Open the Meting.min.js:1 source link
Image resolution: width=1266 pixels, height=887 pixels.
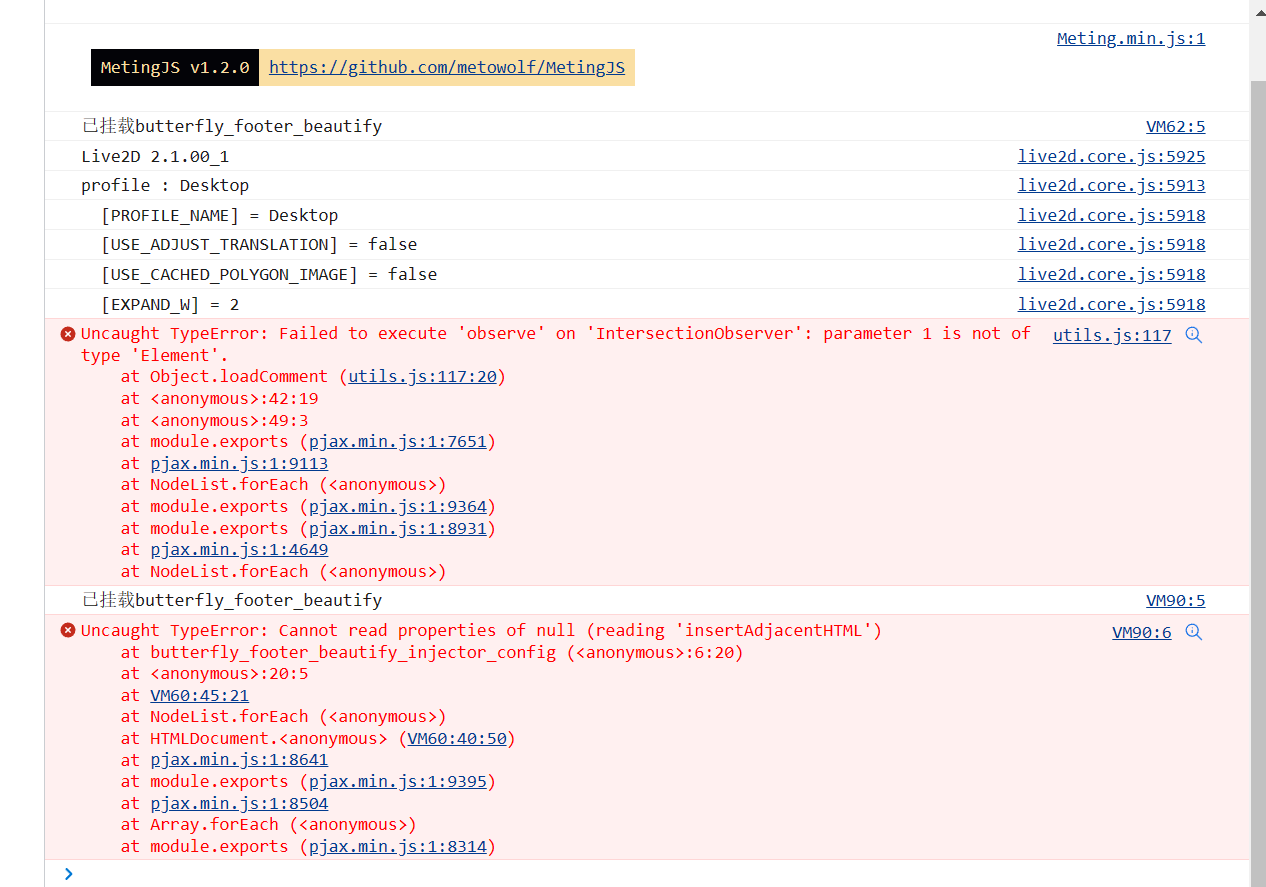1130,38
